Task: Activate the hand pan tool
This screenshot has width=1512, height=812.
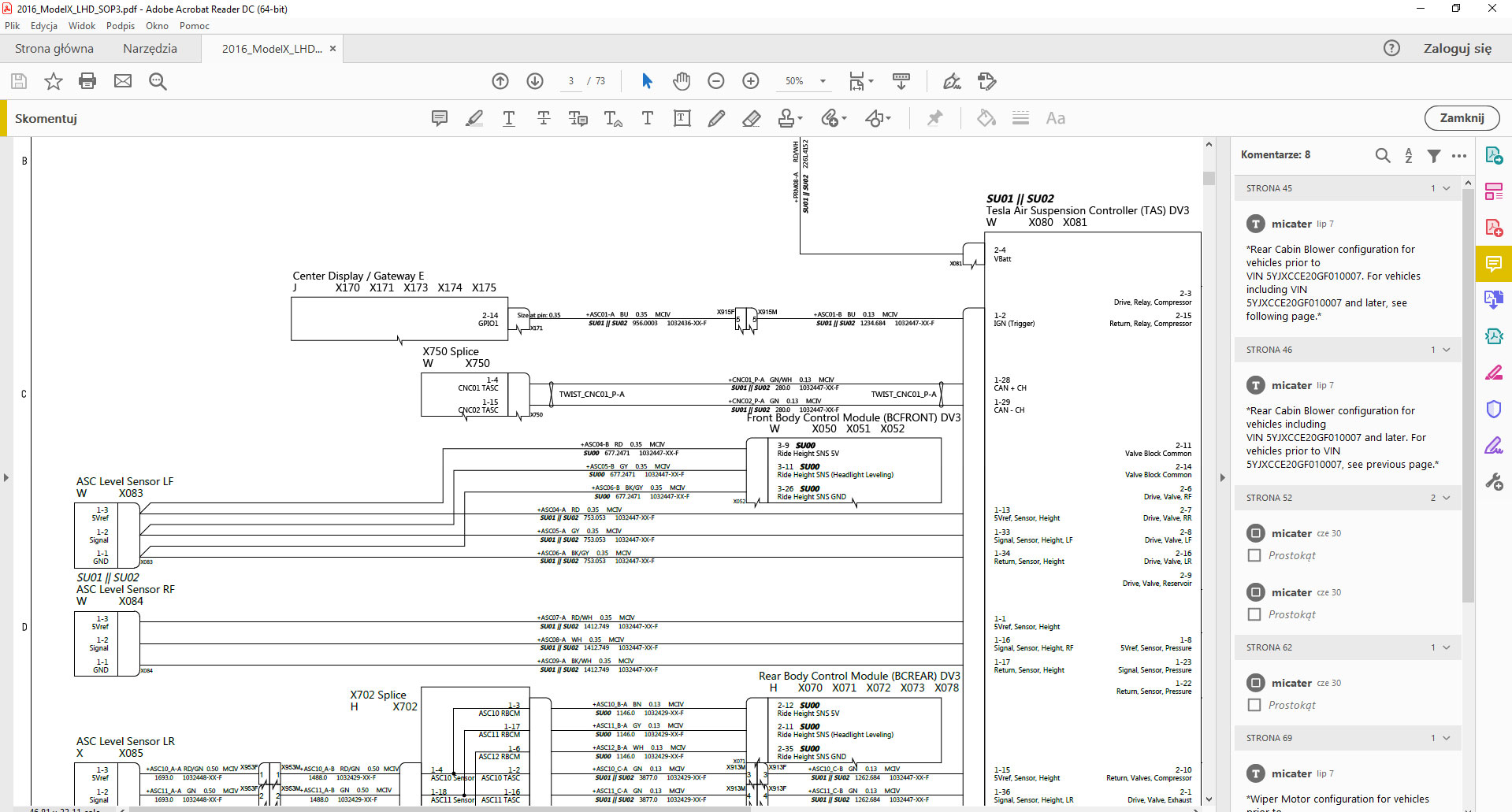Action: 682,81
